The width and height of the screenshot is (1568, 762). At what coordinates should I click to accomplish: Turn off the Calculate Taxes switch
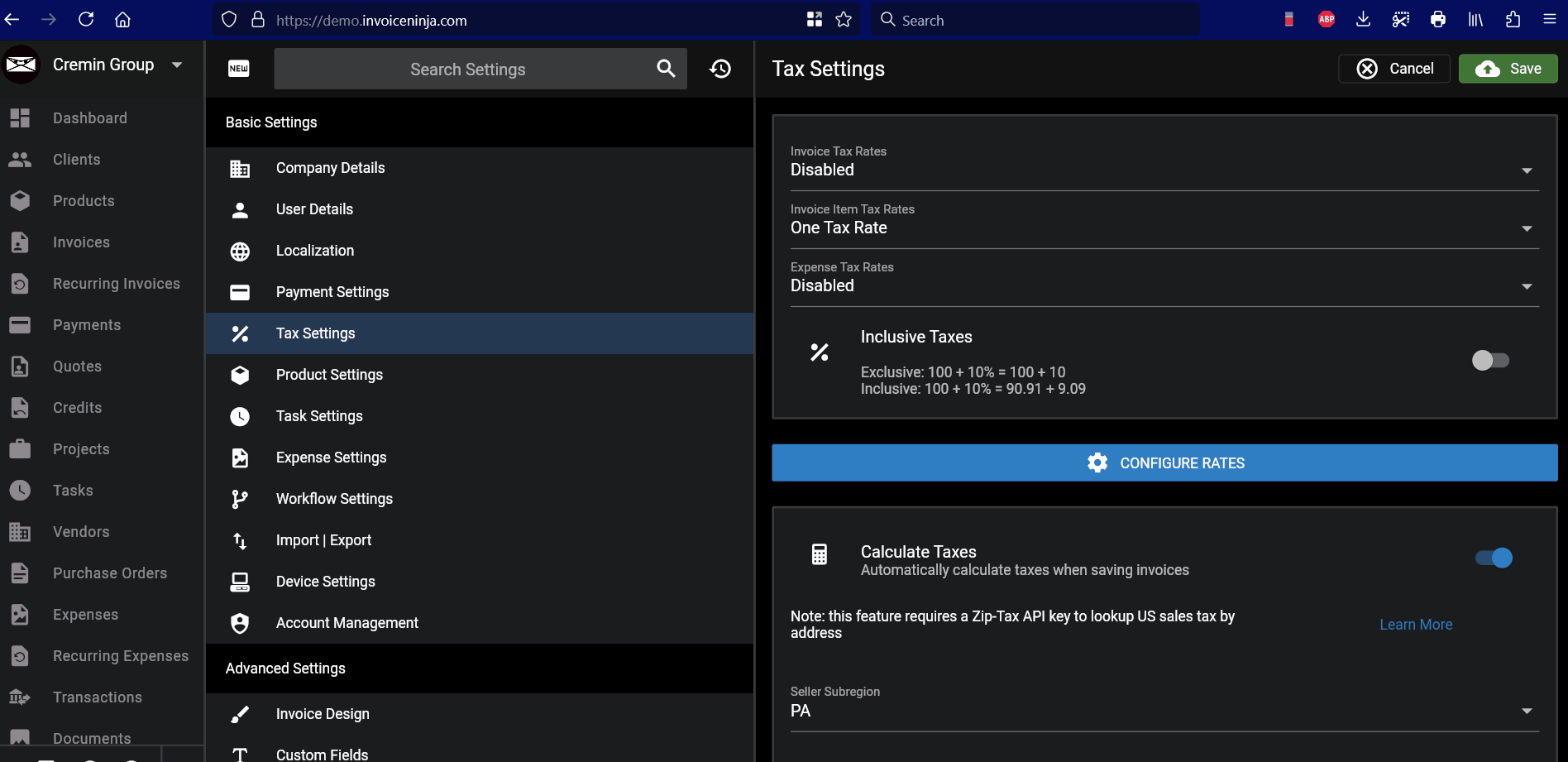click(x=1494, y=558)
